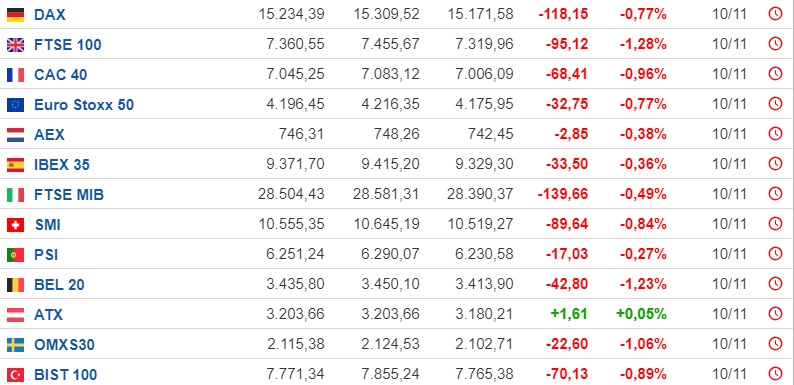Image resolution: width=794 pixels, height=385 pixels.
Task: Click the ATX green +0,05% change value
Action: tap(641, 314)
